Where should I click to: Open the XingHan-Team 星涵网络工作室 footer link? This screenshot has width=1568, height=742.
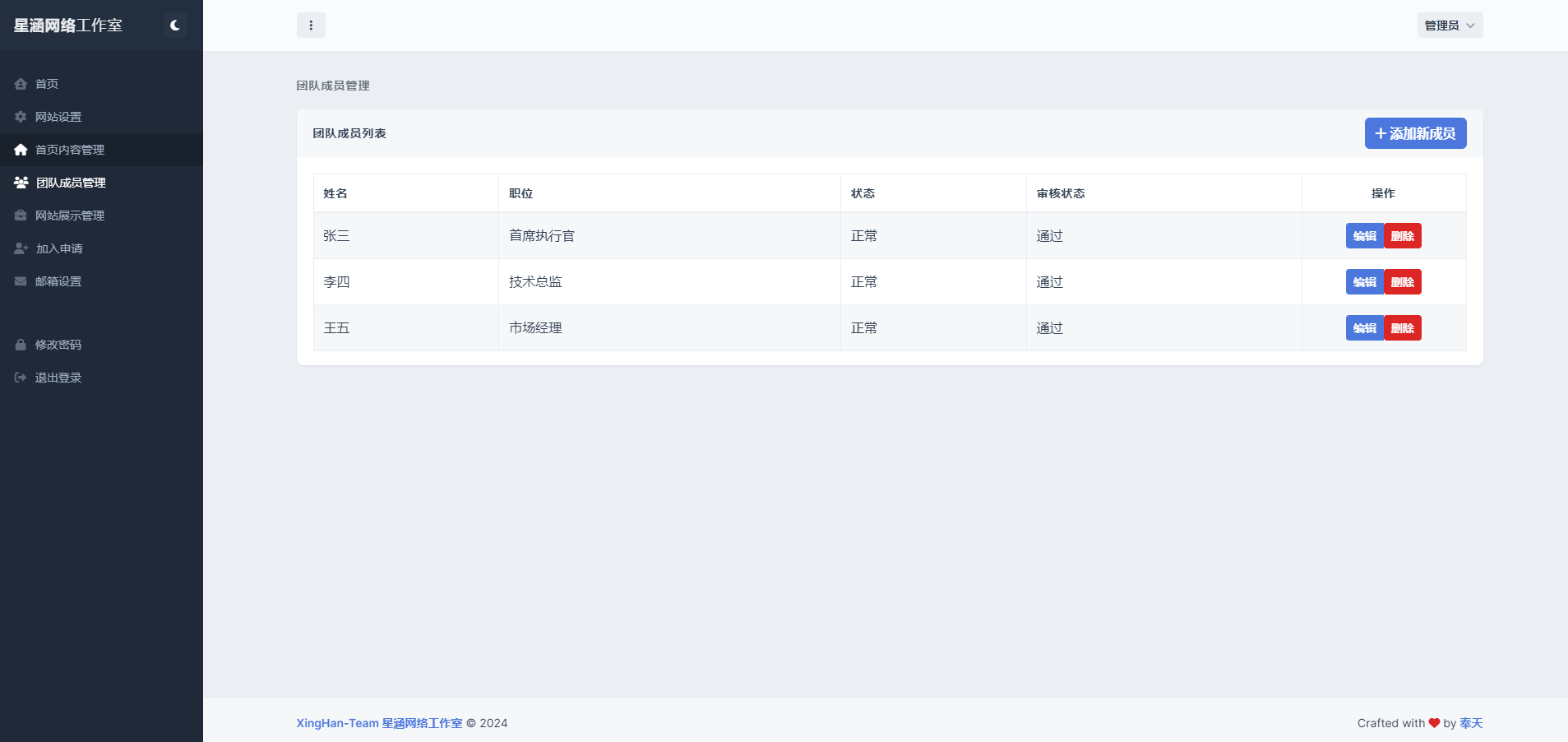[379, 723]
